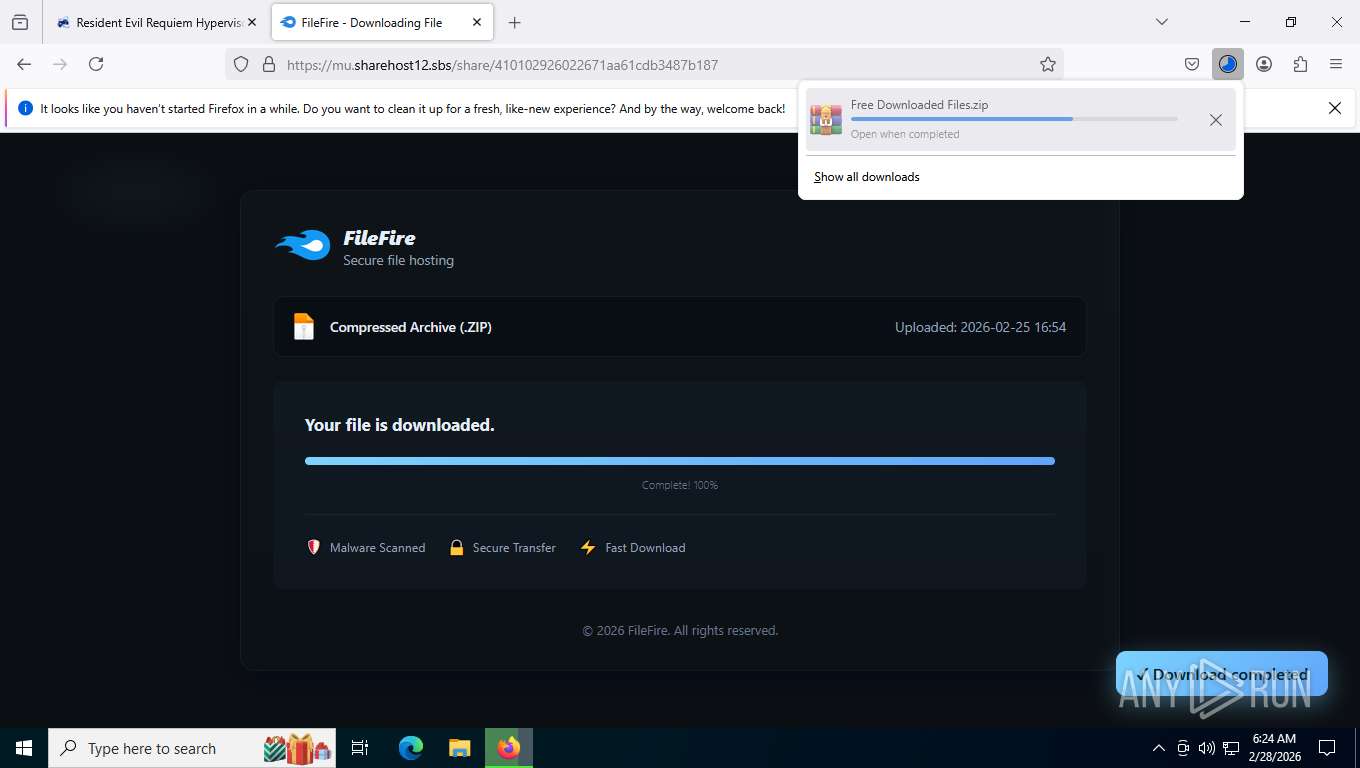This screenshot has width=1360, height=768.
Task: Click the Fast Download lightning icon
Action: [588, 547]
